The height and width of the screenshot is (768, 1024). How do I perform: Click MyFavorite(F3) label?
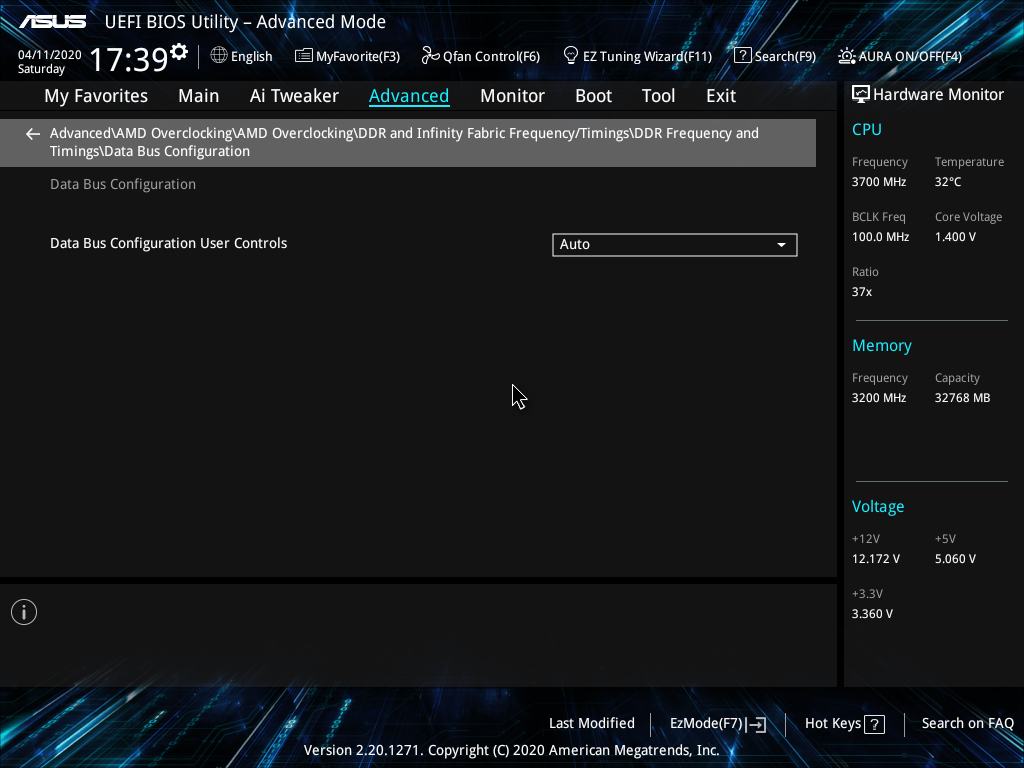[358, 57]
